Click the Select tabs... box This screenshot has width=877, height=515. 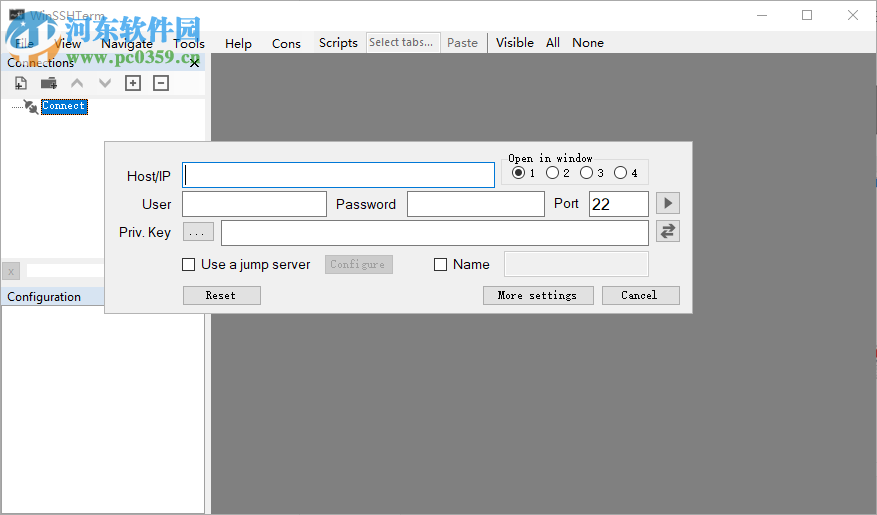pyautogui.click(x=403, y=42)
